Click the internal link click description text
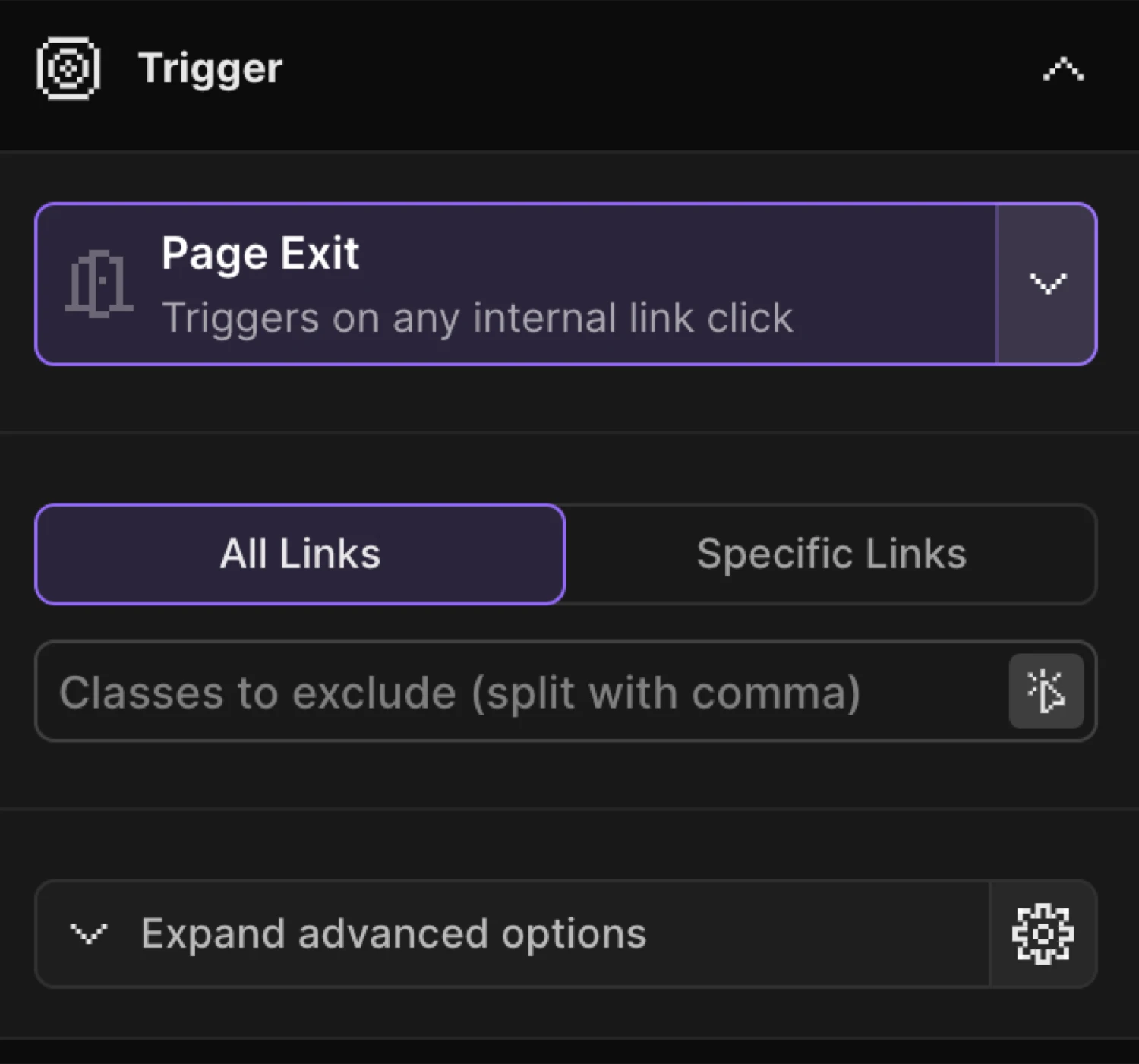Image resolution: width=1139 pixels, height=1064 pixels. coord(477,318)
